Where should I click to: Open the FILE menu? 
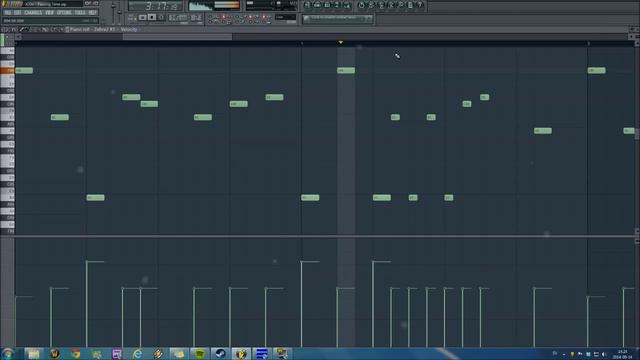pos(7,13)
